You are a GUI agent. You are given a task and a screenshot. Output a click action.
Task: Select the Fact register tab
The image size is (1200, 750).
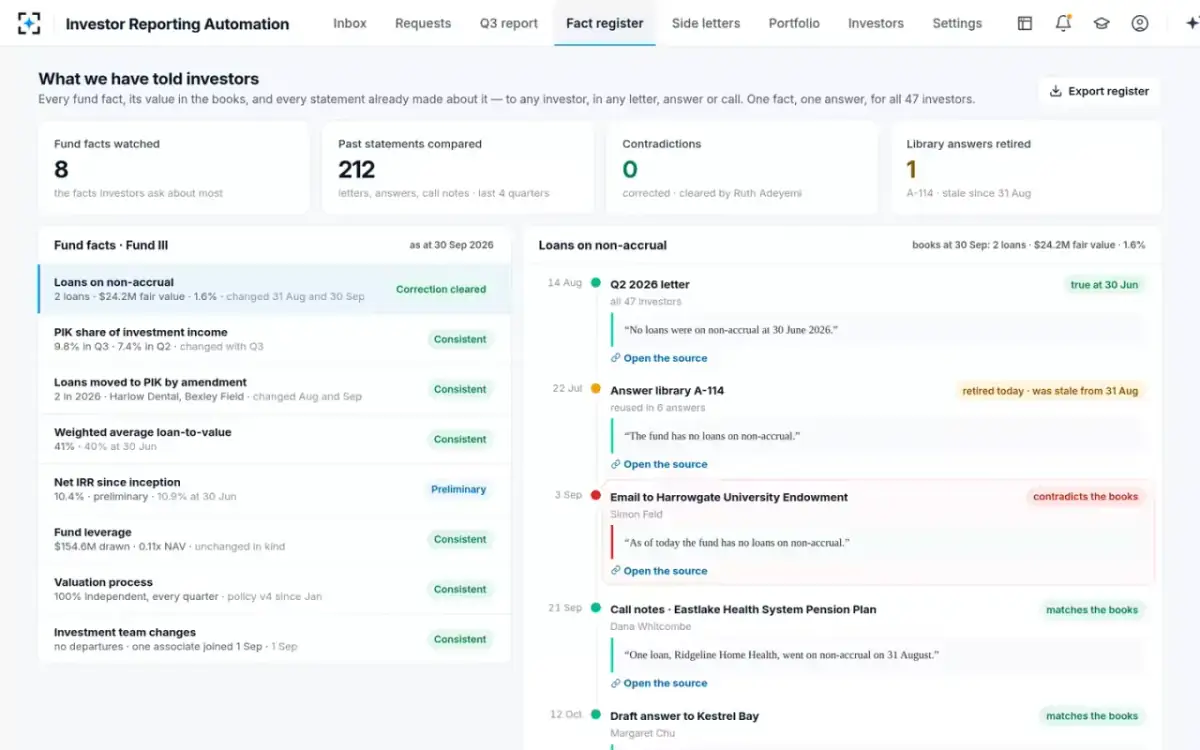(605, 23)
